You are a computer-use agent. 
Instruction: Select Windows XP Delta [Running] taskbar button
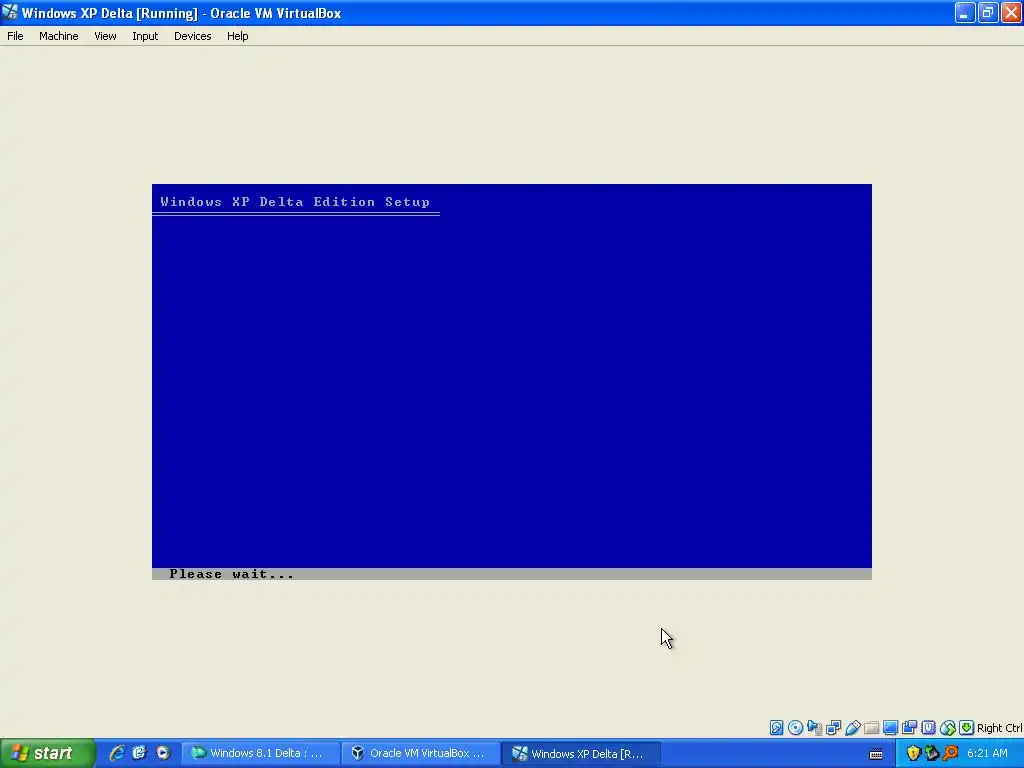coord(581,753)
